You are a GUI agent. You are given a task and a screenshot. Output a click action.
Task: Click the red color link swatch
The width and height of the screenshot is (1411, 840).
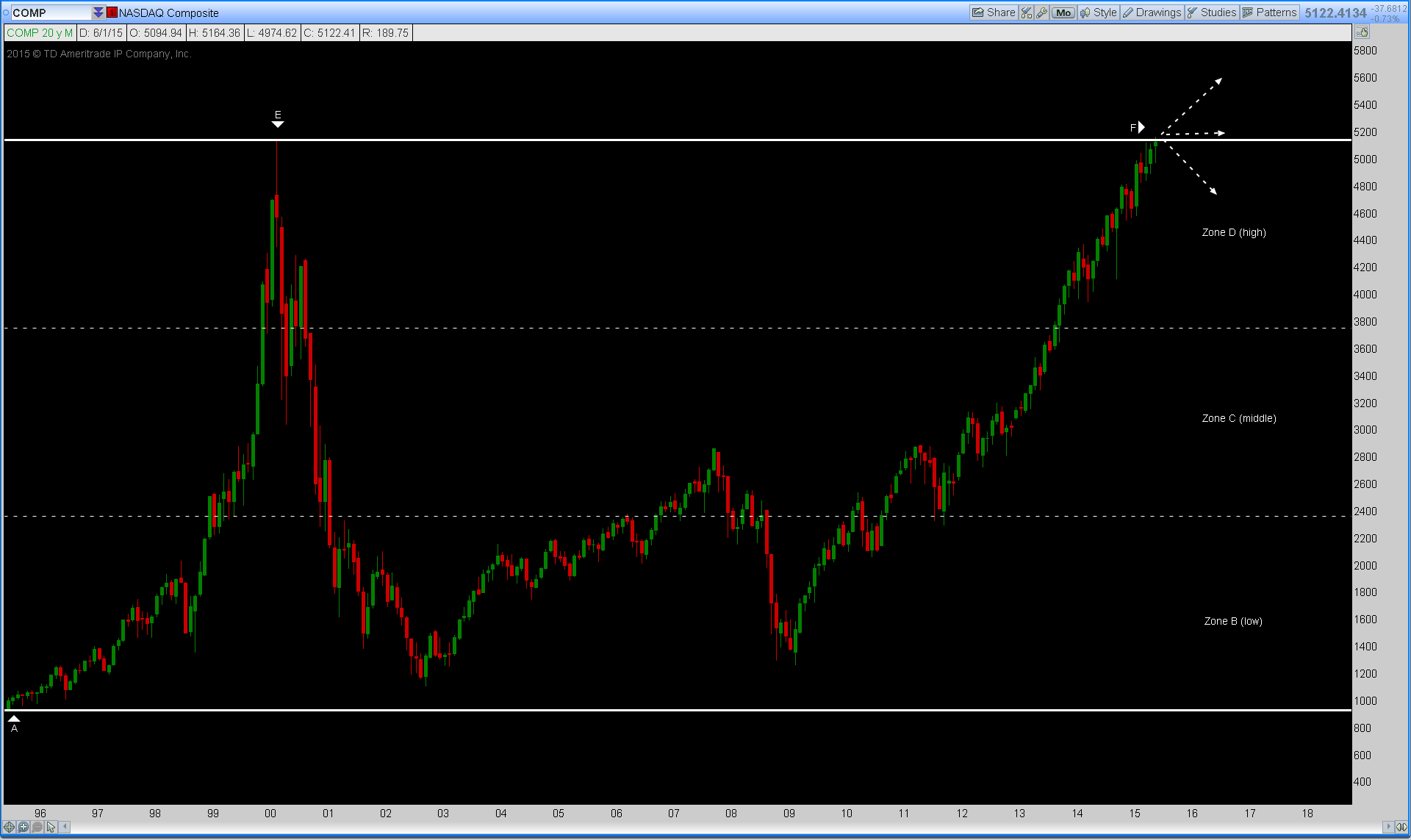tap(112, 12)
